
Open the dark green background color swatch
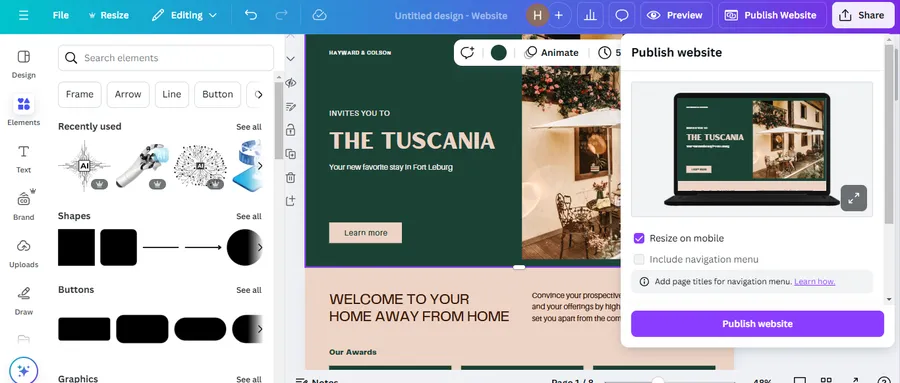pyautogui.click(x=499, y=53)
